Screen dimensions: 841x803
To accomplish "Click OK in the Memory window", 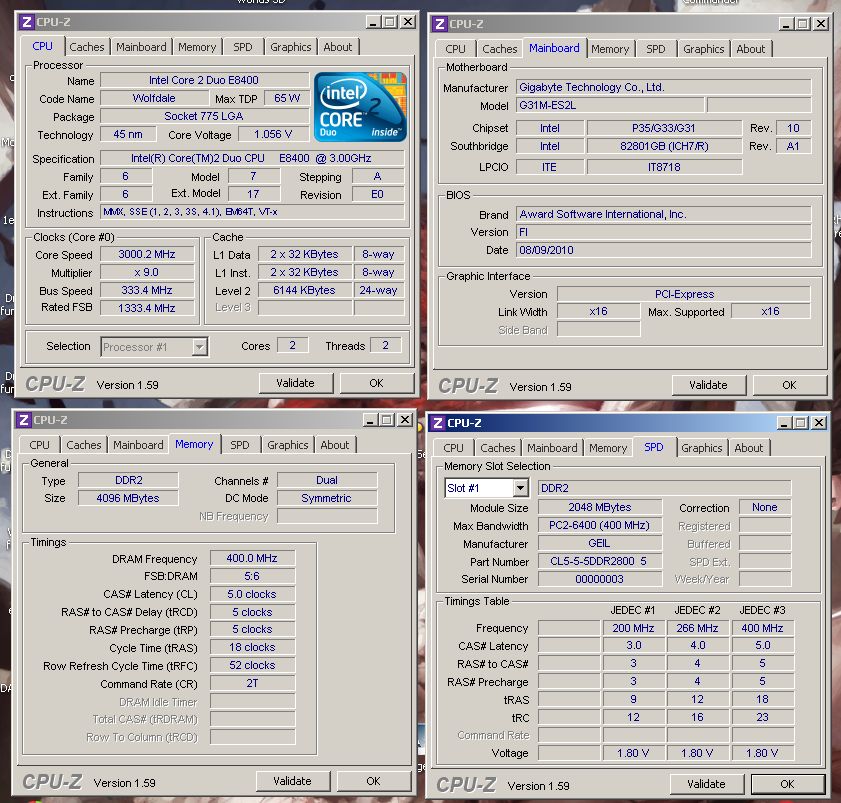I will coord(374,781).
